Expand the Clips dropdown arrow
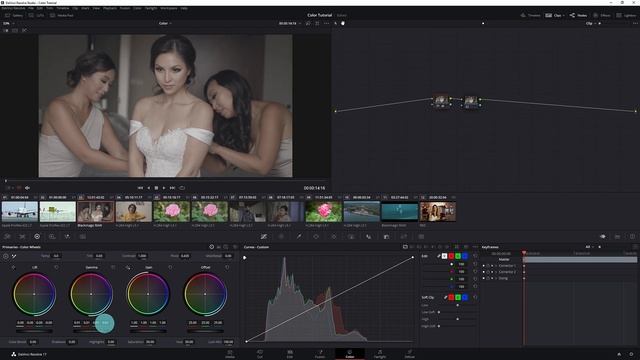 click(564, 16)
